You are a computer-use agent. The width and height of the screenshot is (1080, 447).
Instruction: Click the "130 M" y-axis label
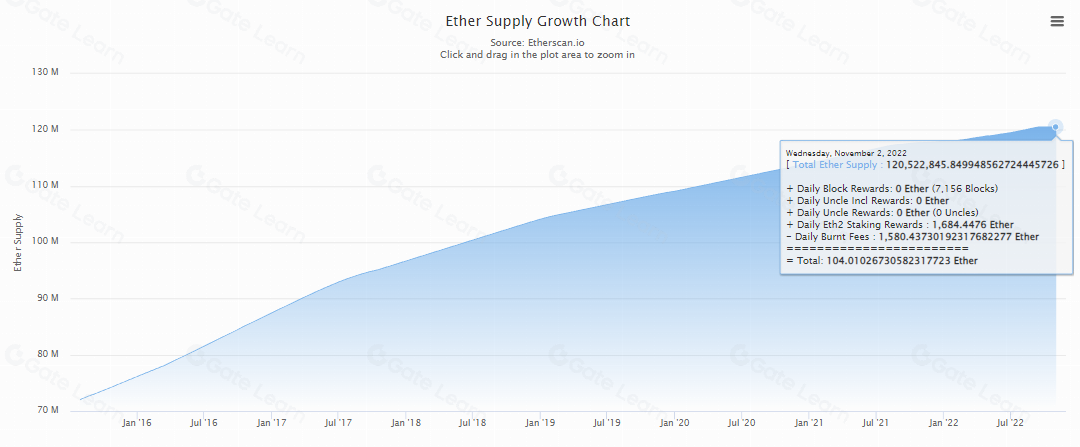point(47,73)
